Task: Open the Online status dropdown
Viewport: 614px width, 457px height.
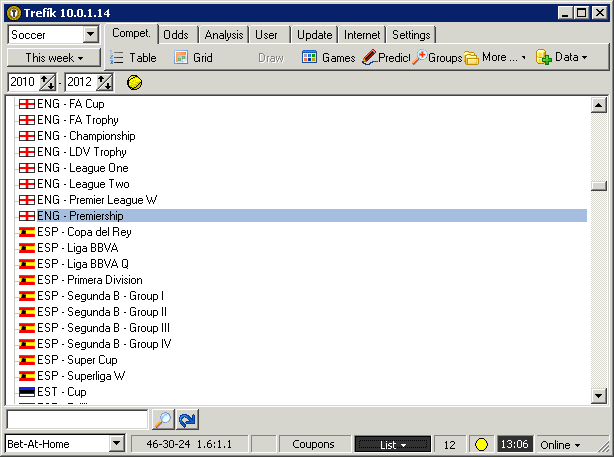Action: pos(560,444)
